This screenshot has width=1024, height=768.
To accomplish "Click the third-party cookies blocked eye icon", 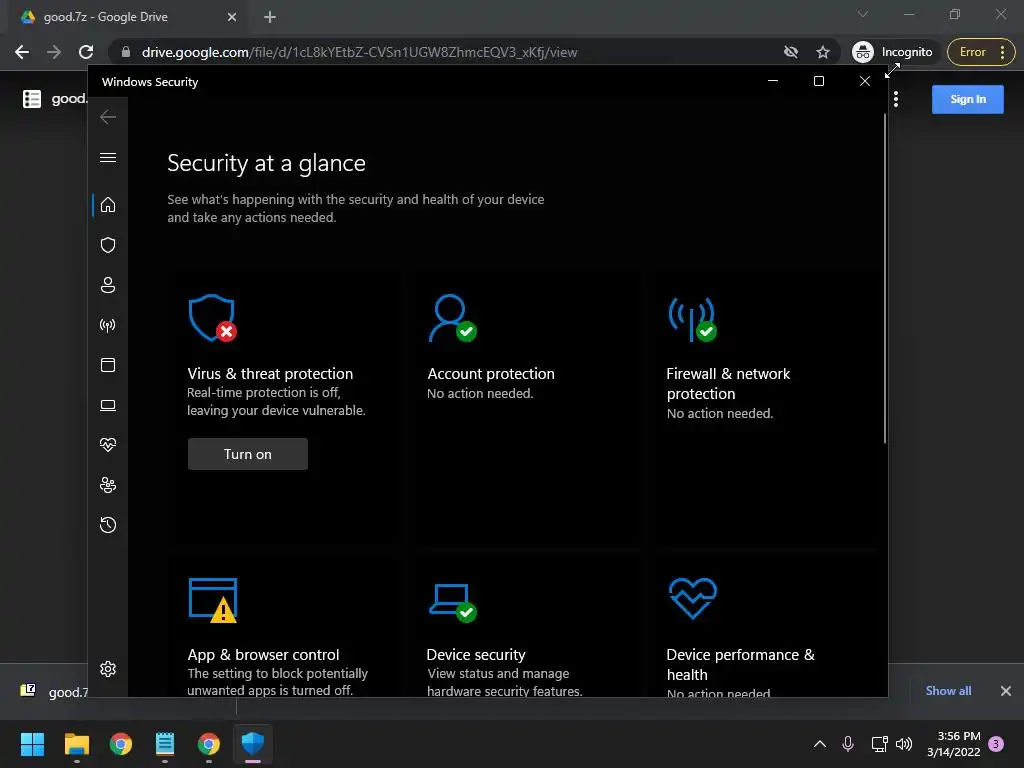I will coord(791,52).
